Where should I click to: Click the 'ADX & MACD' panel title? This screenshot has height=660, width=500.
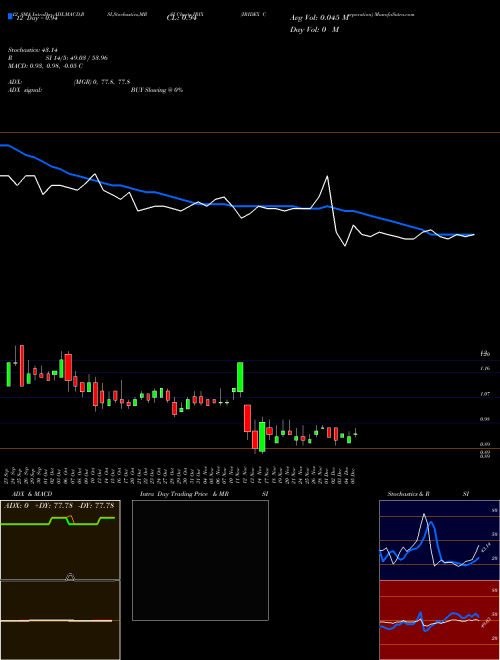click(32, 494)
